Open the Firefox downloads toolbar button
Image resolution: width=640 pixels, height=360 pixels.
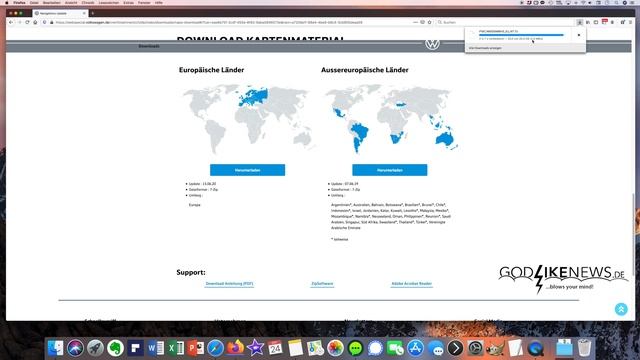coord(580,22)
